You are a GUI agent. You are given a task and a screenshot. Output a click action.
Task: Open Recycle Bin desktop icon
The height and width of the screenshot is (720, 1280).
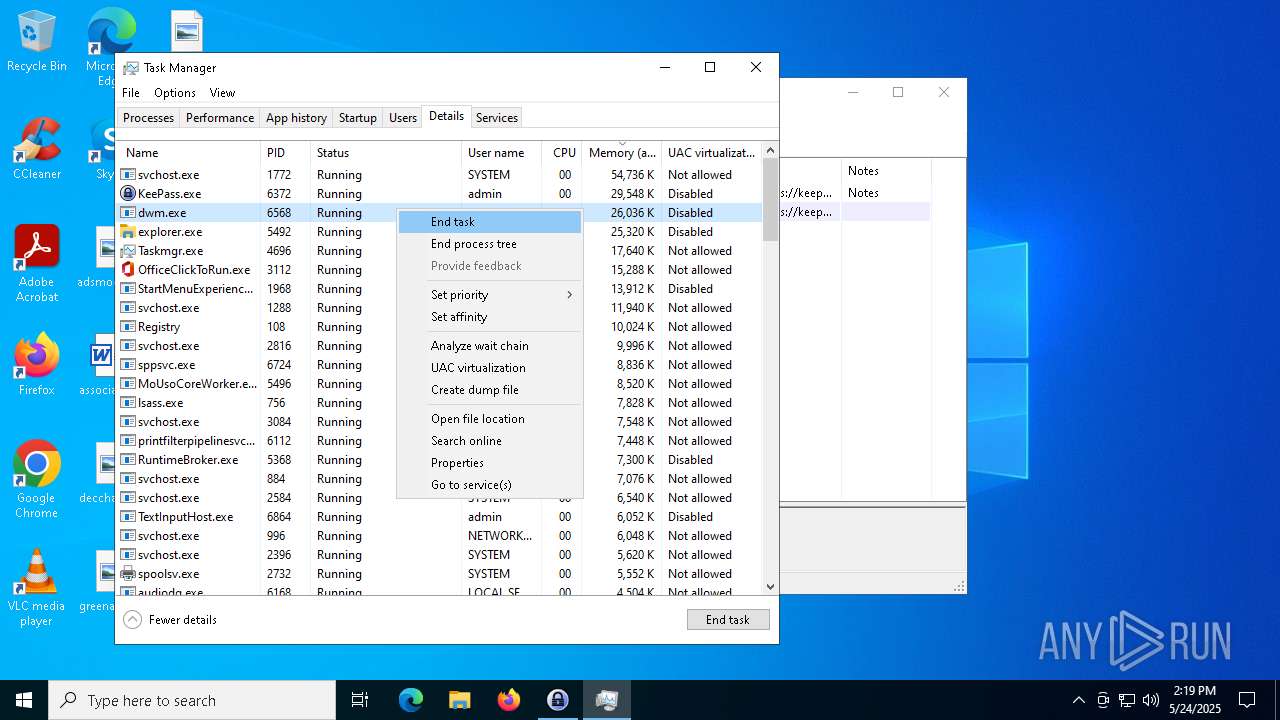pyautogui.click(x=37, y=42)
